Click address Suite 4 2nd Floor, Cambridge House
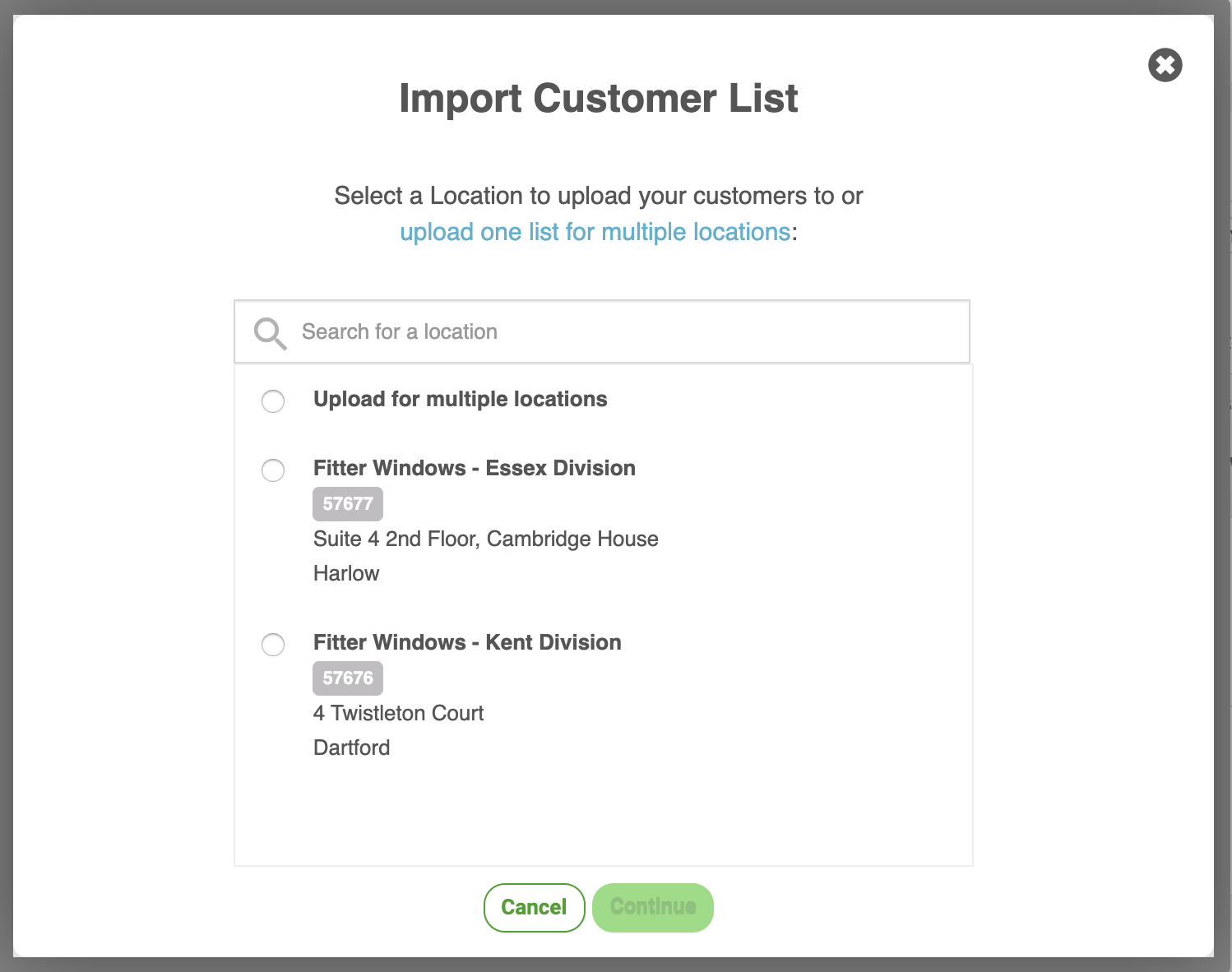The height and width of the screenshot is (972, 1232). [486, 539]
